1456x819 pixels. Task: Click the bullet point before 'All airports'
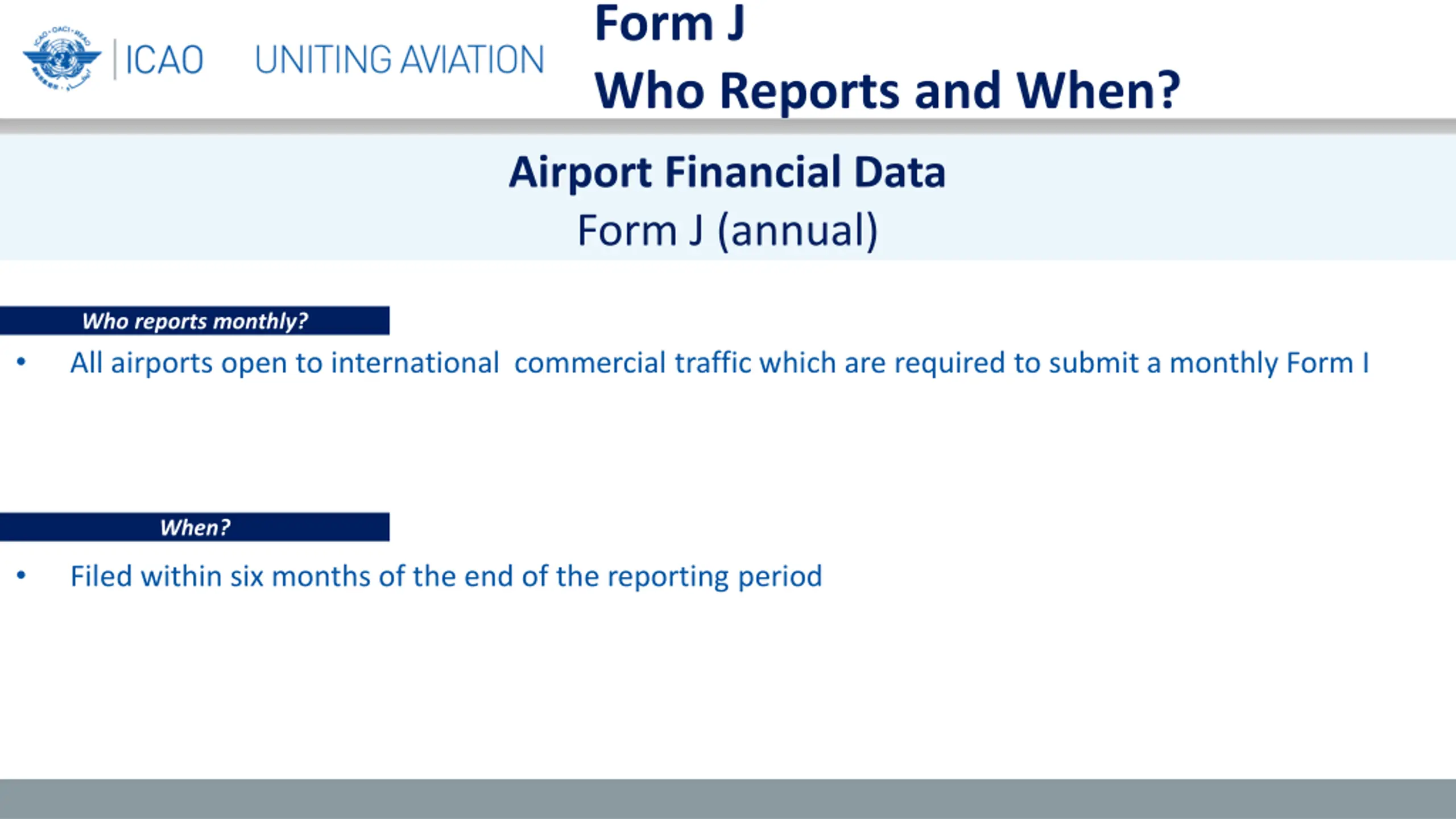[22, 362]
